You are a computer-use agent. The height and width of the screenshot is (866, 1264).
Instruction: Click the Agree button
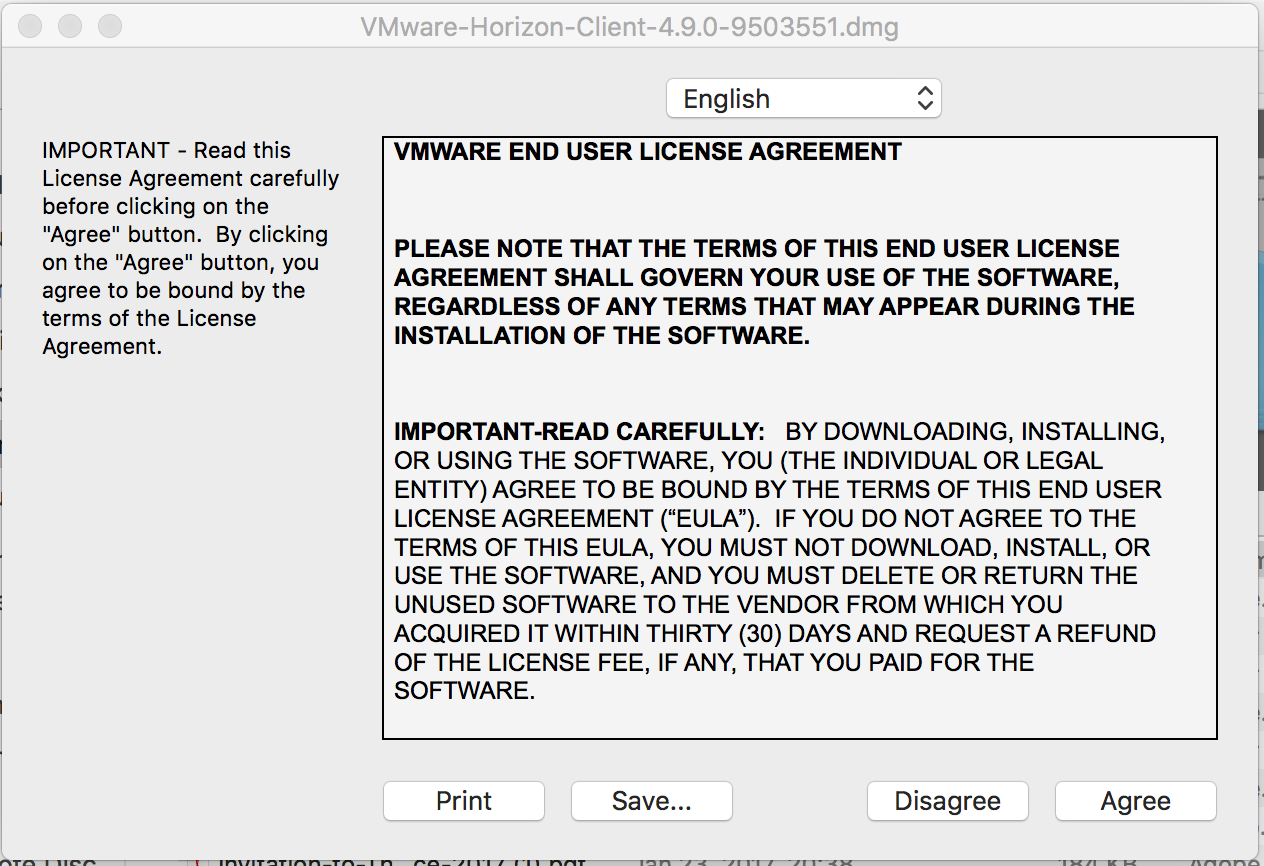coord(1135,801)
